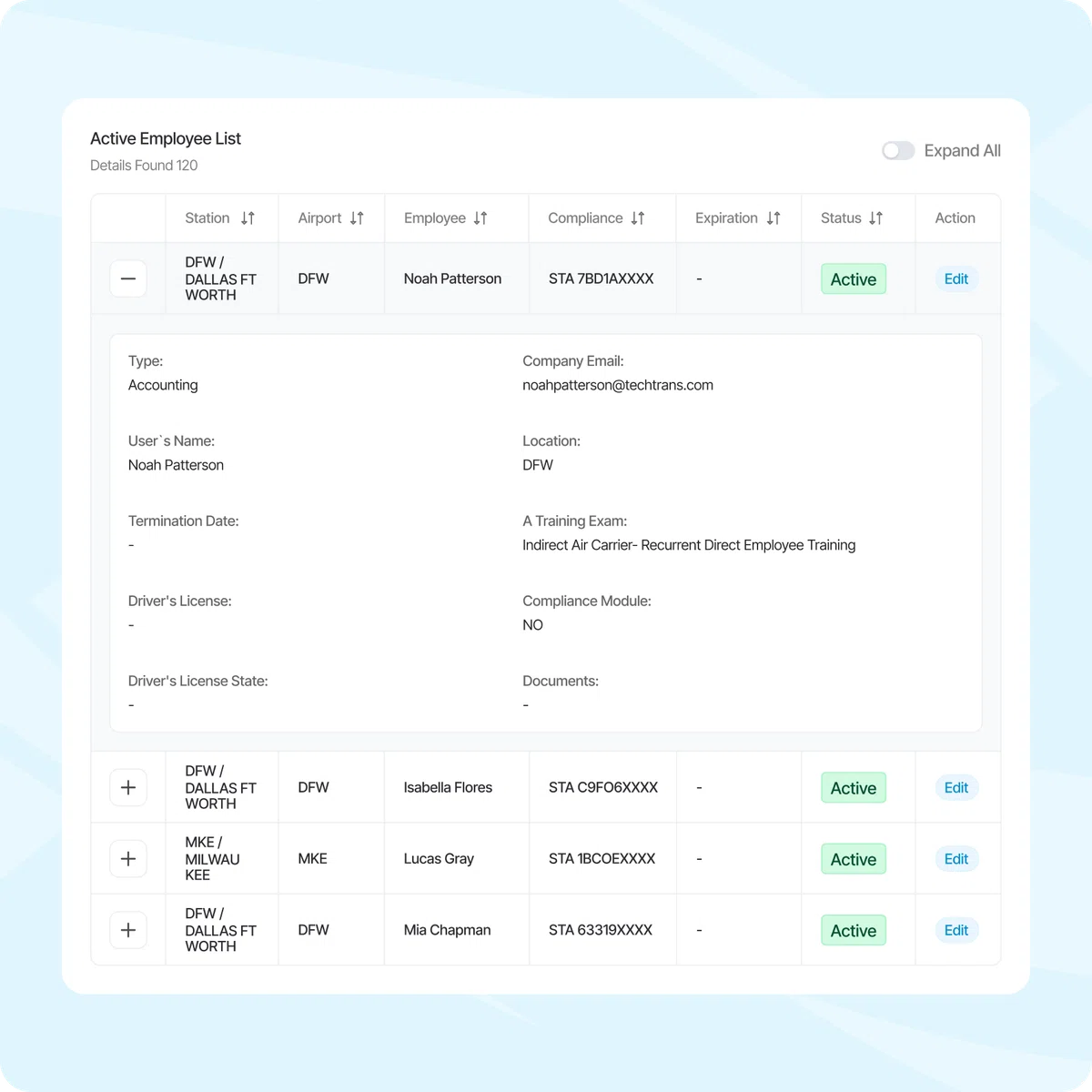Sort by Station column arrows
1092x1092 pixels.
coord(248,218)
